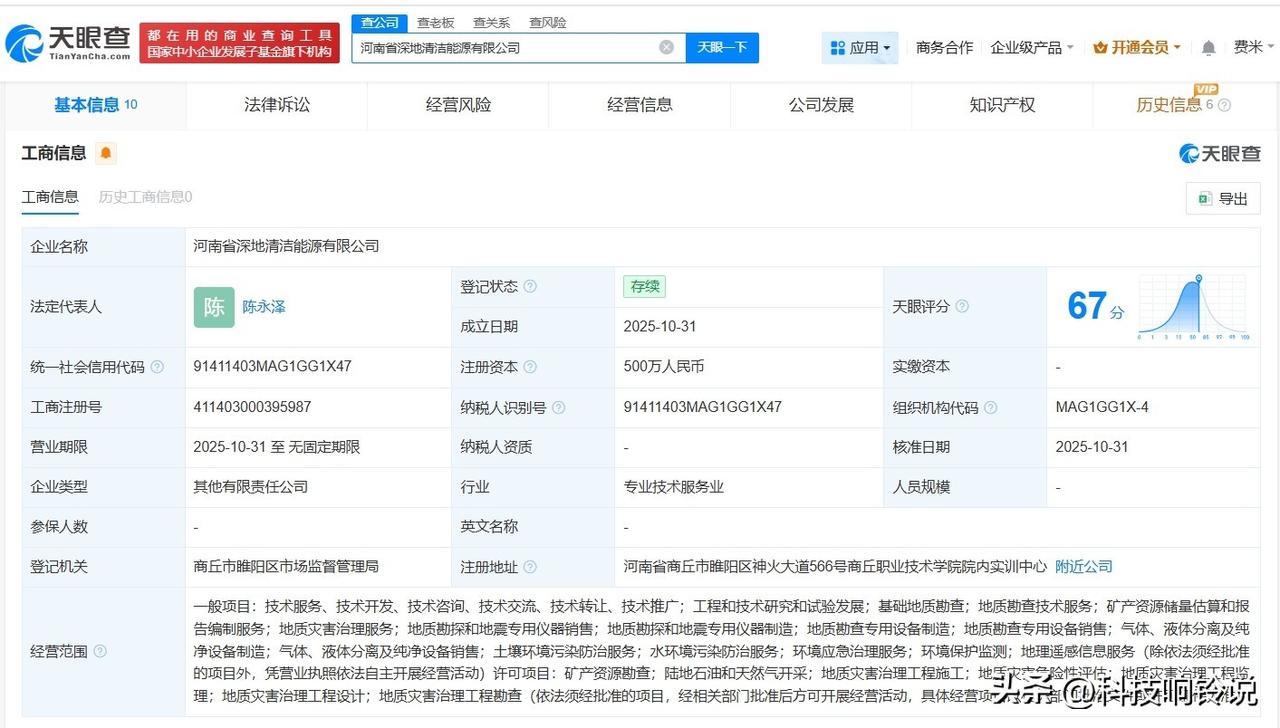Click inside the company search input field
The height and width of the screenshot is (728, 1280).
coord(500,47)
